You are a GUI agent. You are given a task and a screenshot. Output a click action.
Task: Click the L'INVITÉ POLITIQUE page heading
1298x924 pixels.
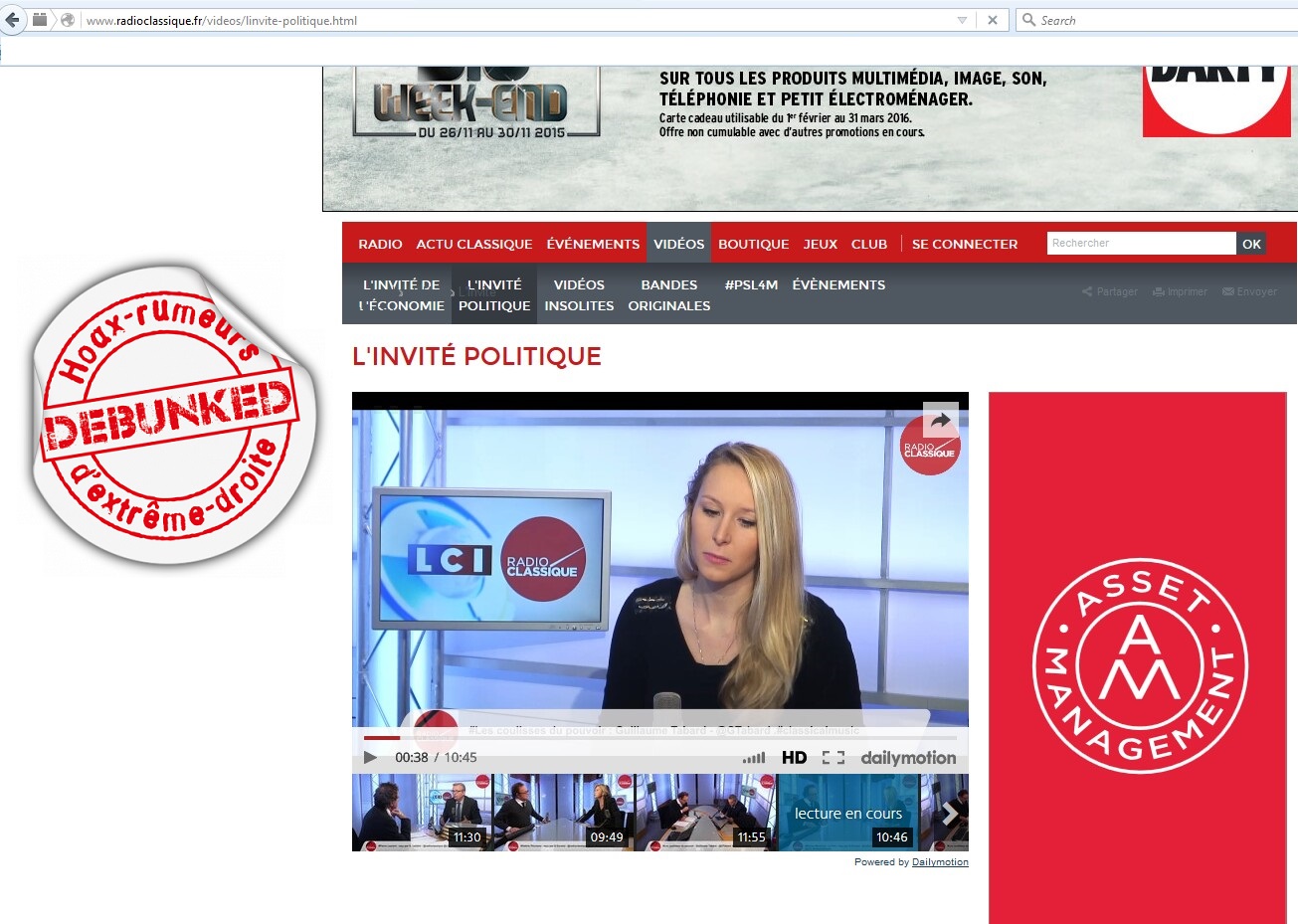tap(477, 356)
